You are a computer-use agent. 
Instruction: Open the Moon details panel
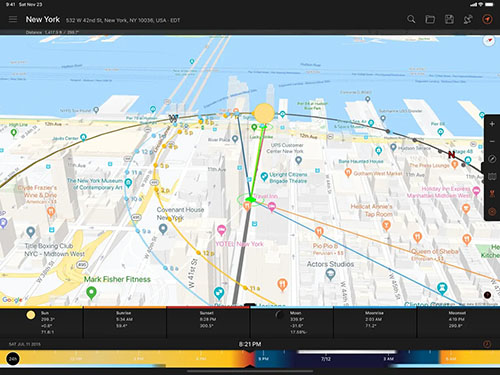[291, 322]
